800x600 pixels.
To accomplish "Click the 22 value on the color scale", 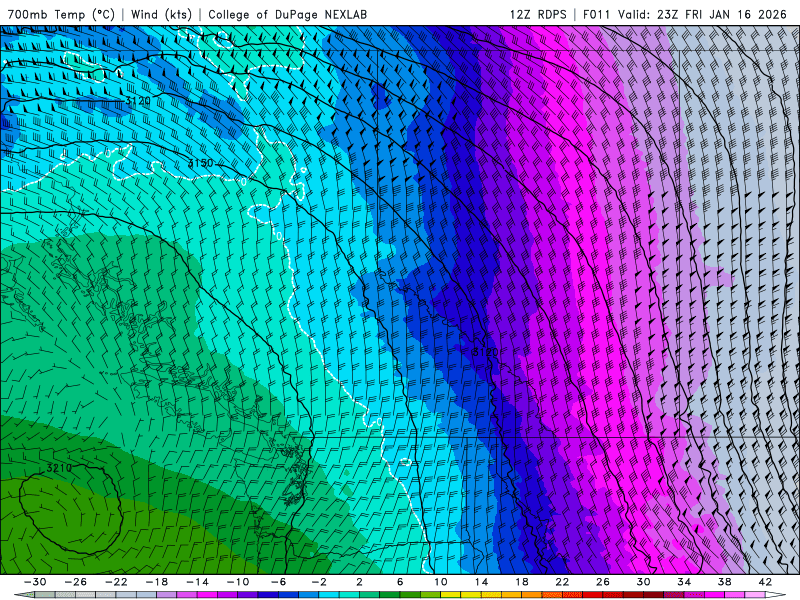I will [x=562, y=582].
